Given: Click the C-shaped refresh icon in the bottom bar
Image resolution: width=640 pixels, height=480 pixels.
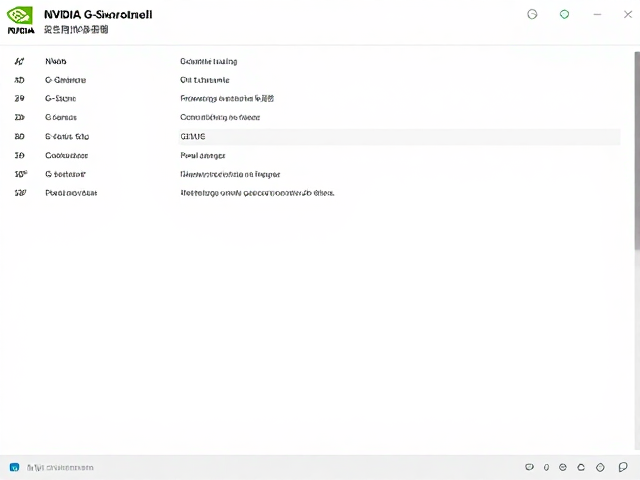Looking at the screenshot, I should pyautogui.click(x=581, y=467).
